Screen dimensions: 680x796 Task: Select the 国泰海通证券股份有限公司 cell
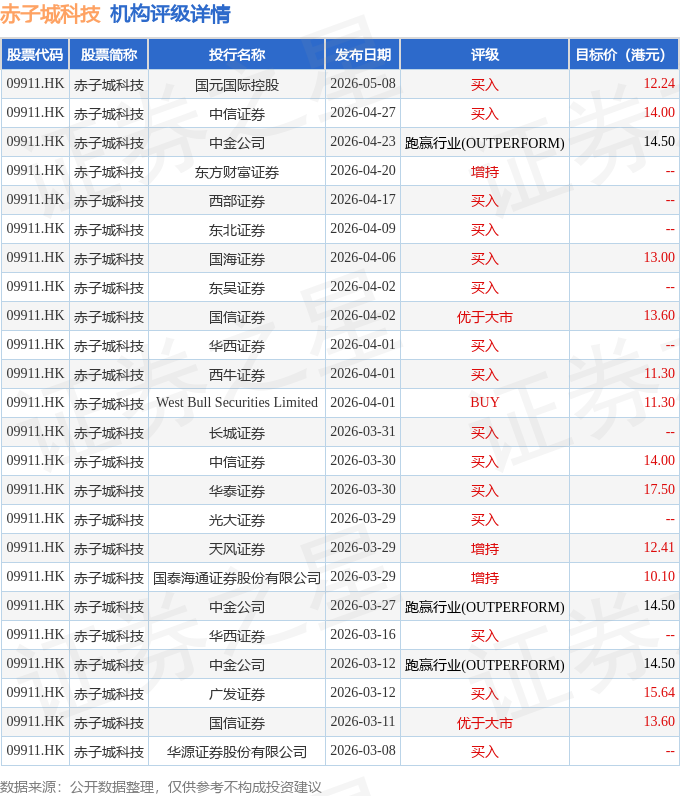click(237, 578)
